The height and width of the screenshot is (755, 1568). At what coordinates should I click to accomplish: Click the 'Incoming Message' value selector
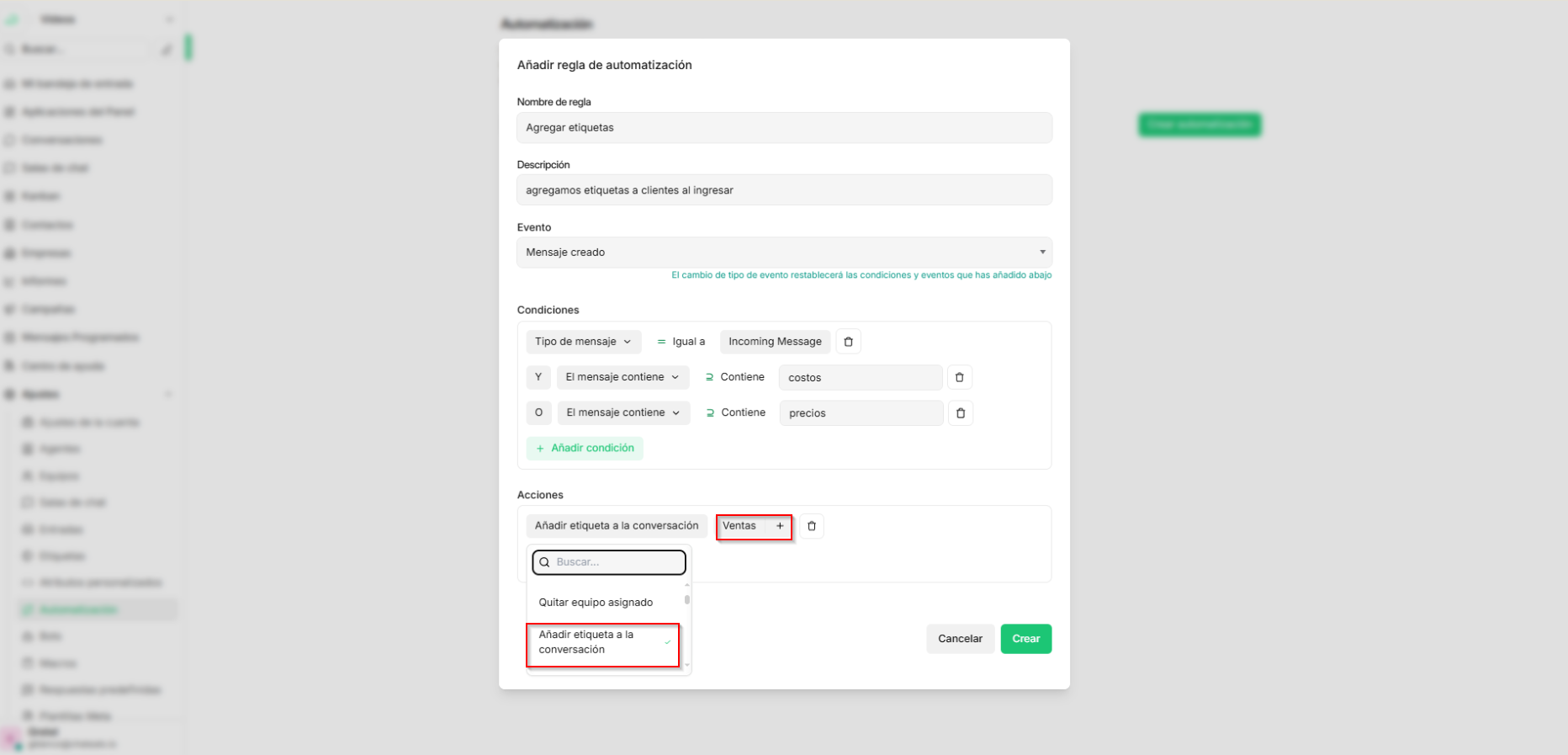coord(775,342)
